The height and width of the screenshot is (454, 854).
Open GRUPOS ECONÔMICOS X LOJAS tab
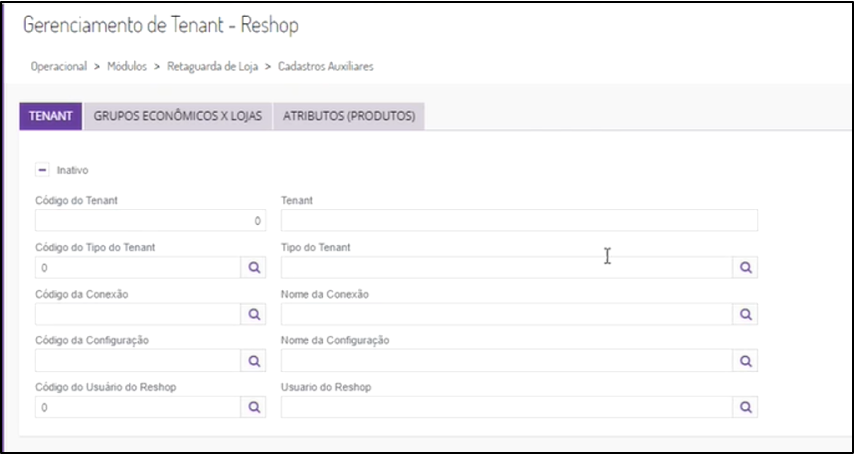click(178, 116)
